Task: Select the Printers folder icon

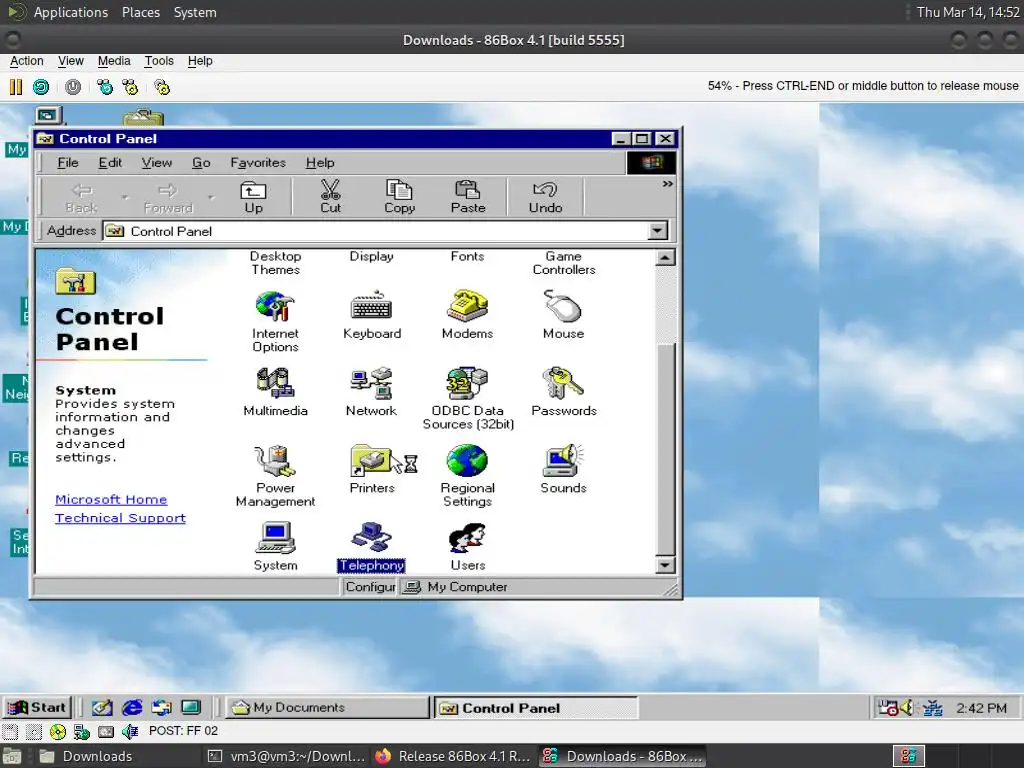Action: click(372, 469)
